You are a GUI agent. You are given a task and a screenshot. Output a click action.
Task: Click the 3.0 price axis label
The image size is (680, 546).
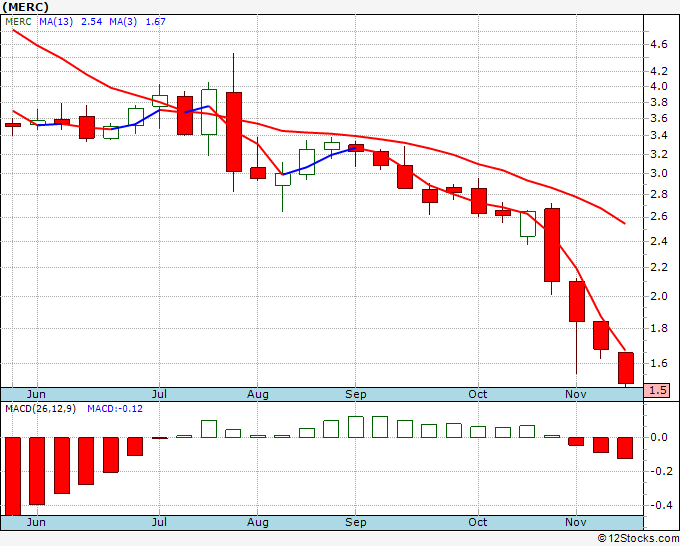(x=658, y=173)
